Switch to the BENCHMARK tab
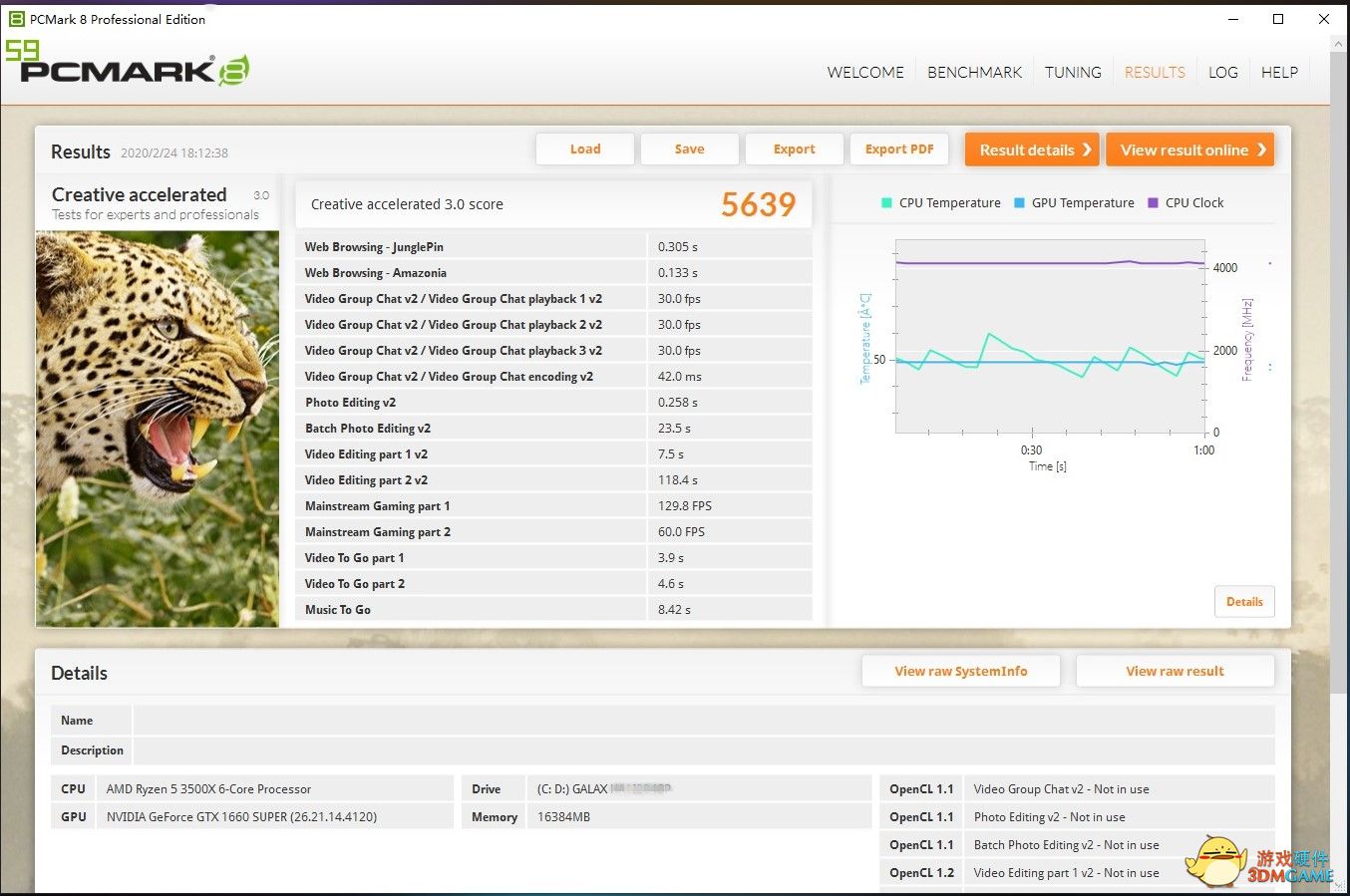1350x896 pixels. click(974, 72)
